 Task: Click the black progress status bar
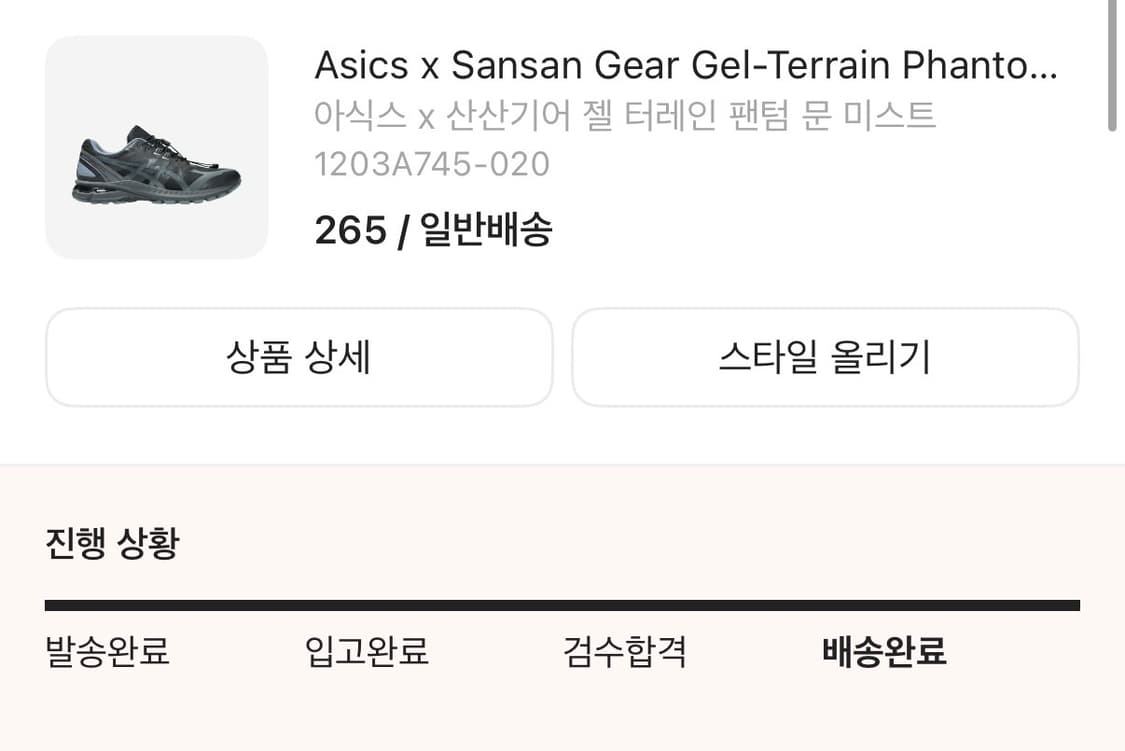(562, 605)
